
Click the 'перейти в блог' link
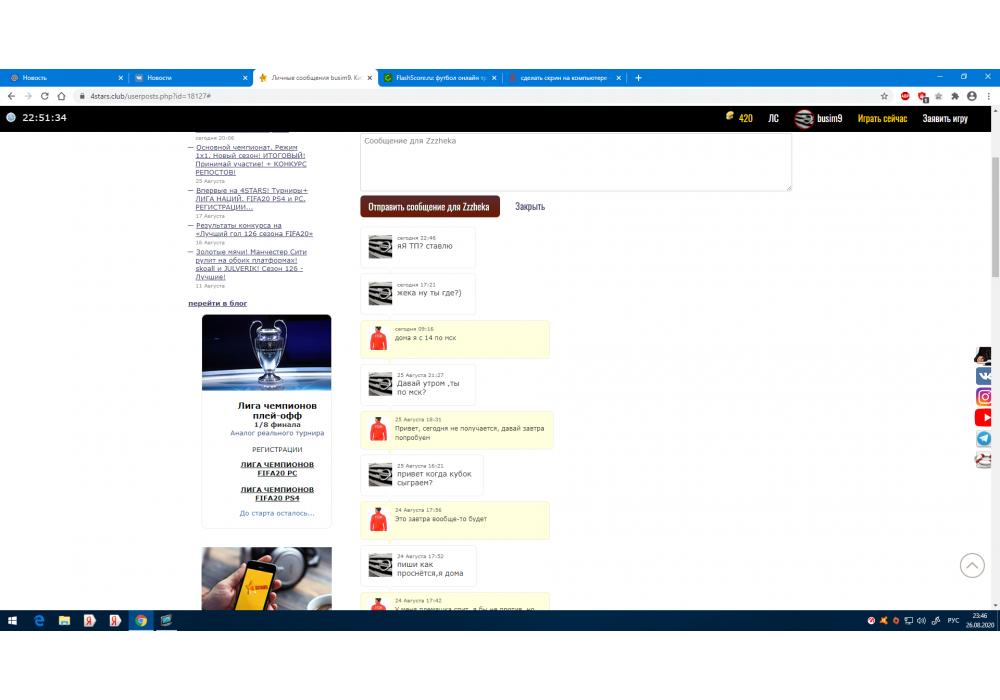[217, 303]
